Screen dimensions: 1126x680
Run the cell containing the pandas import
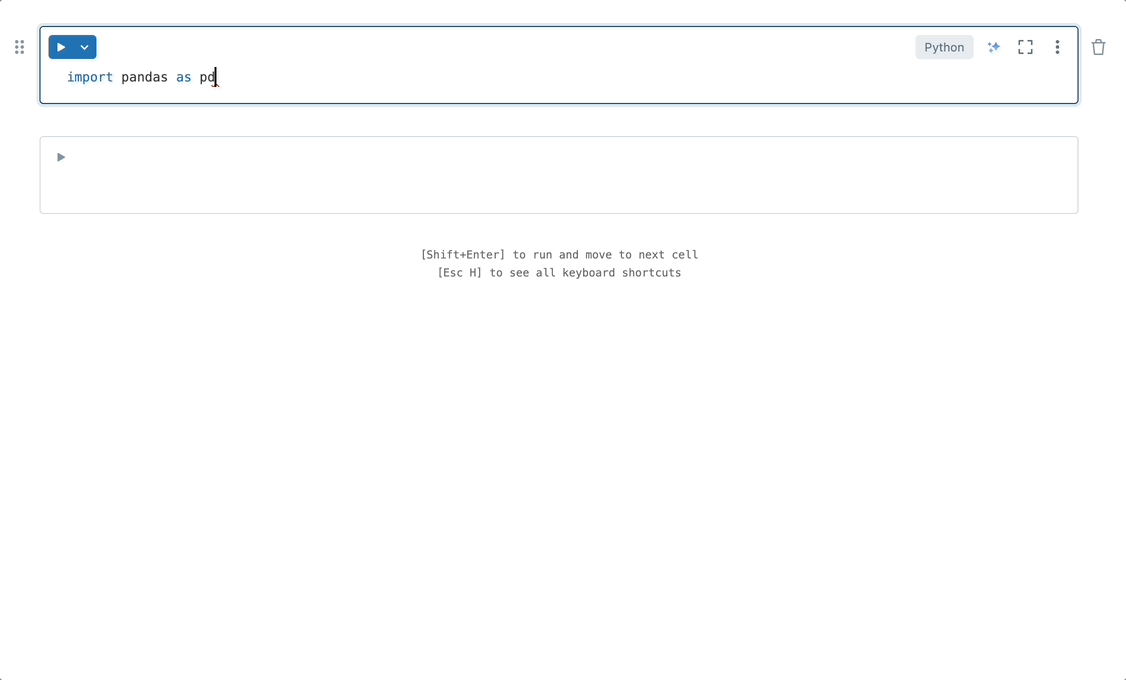pyautogui.click(x=61, y=46)
